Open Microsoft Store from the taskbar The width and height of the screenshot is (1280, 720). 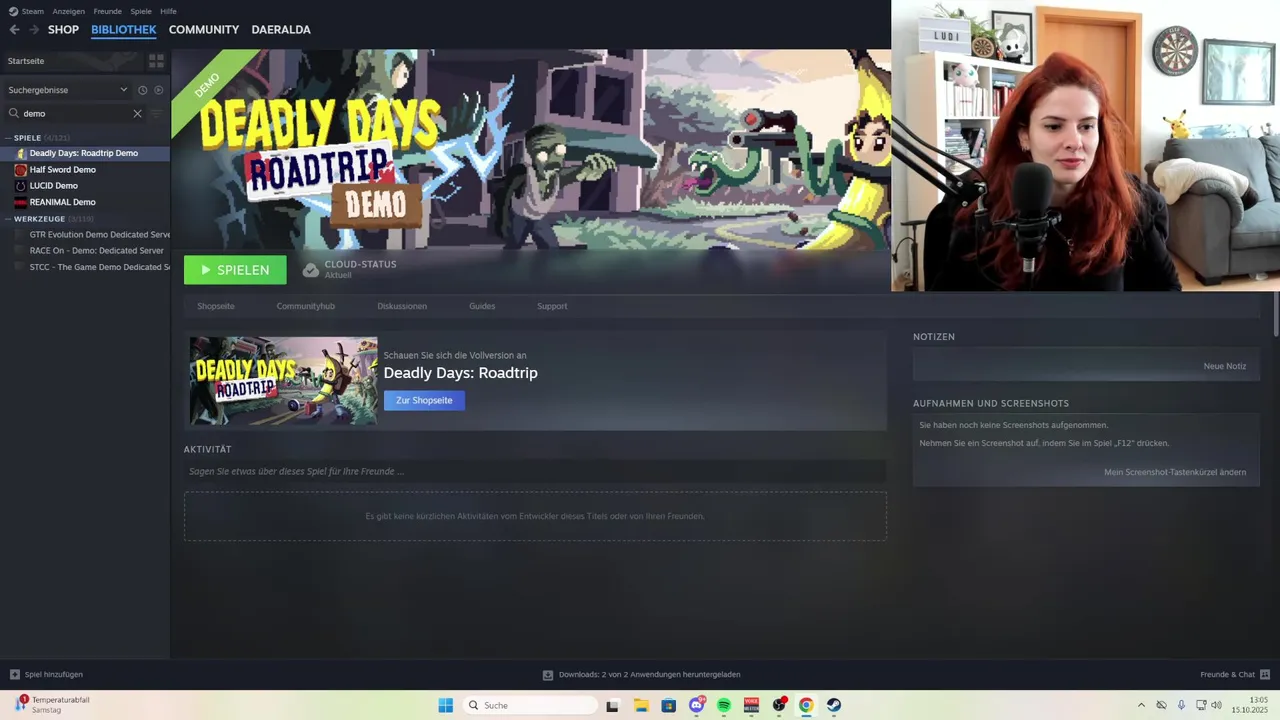coord(669,705)
